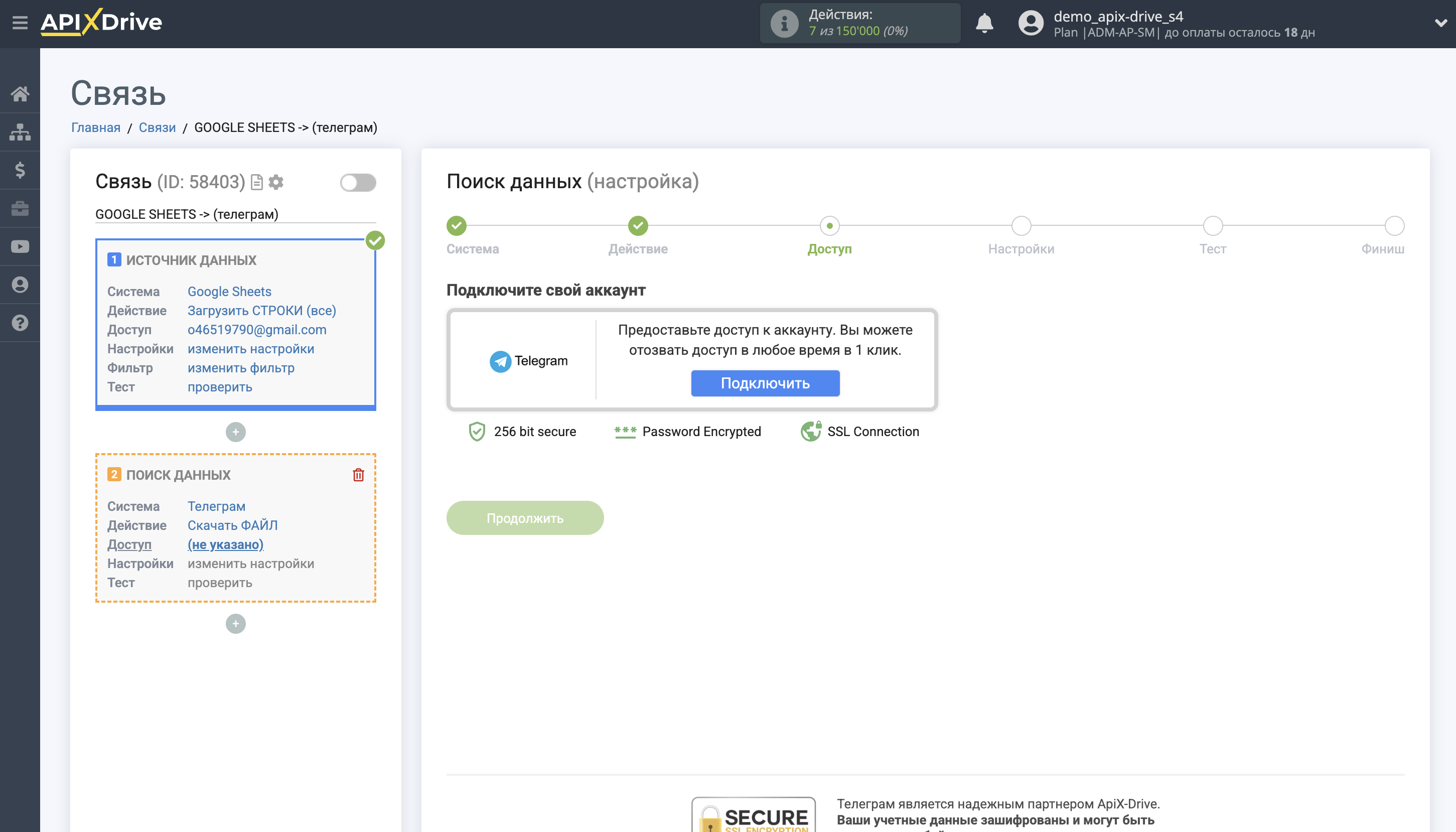Viewport: 1456px width, 832px height.
Task: Add a new step with the plus button
Action: 235,432
